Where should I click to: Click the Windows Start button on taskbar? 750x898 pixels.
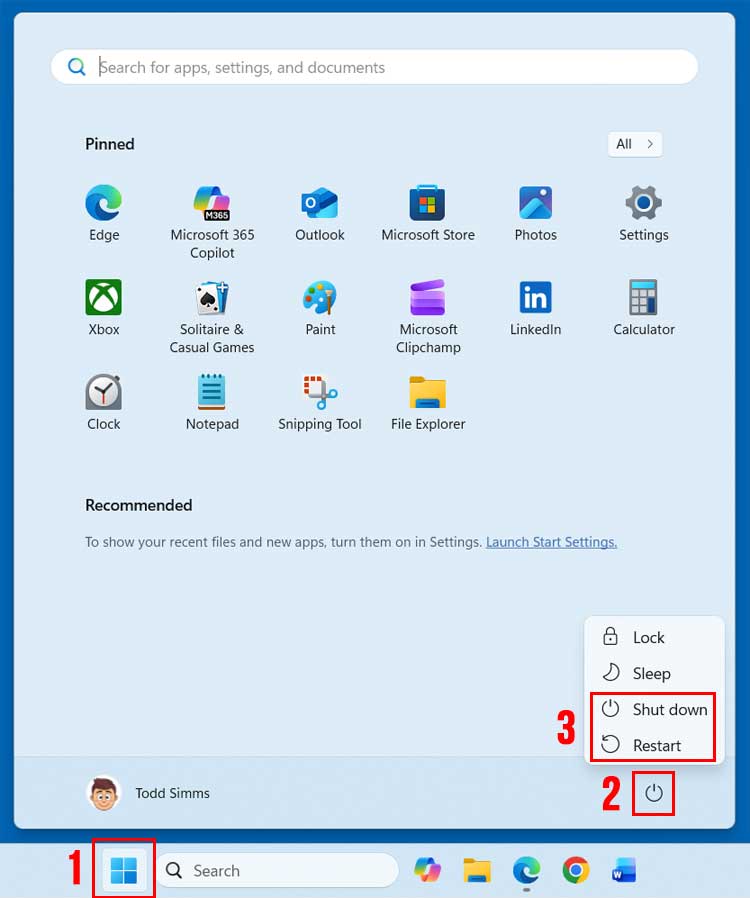pos(124,871)
